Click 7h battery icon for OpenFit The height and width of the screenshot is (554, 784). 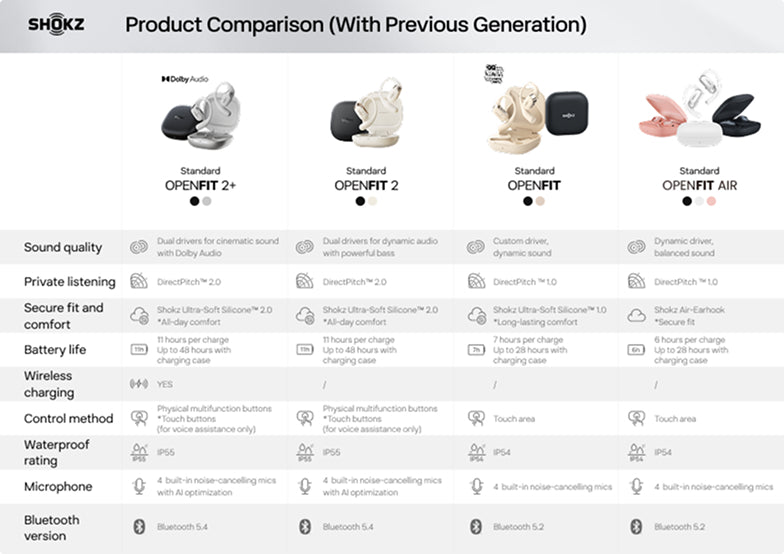point(476,349)
